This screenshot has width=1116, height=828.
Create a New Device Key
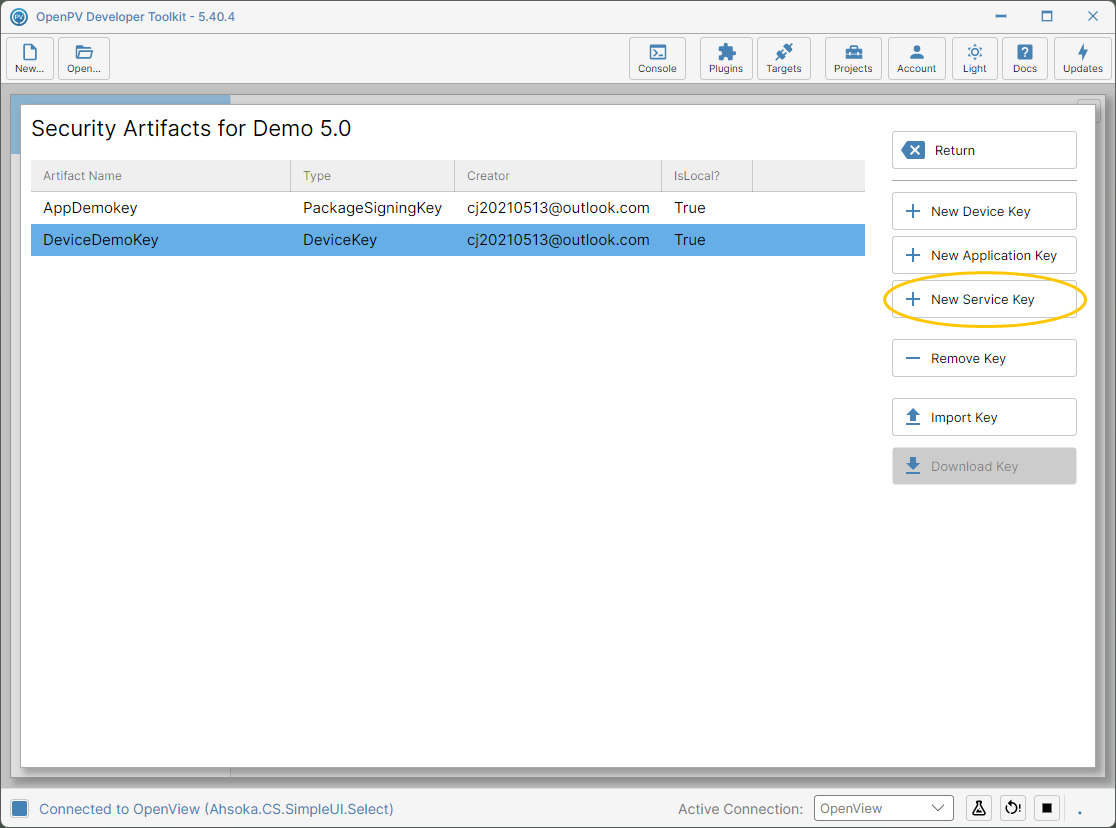(984, 211)
